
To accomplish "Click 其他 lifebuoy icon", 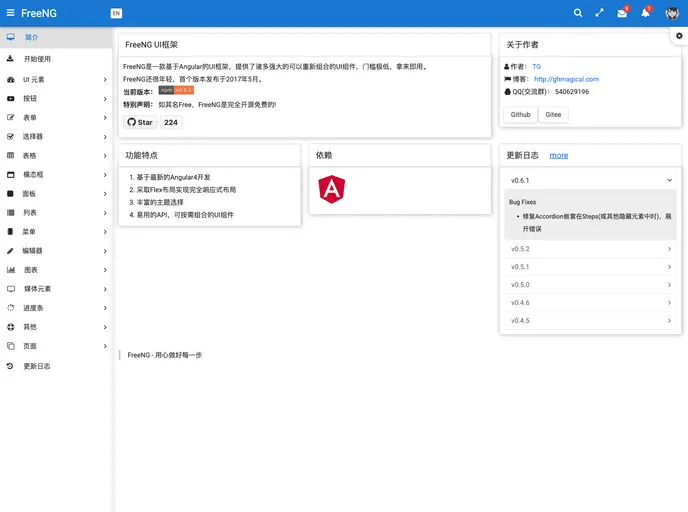I will [x=11, y=327].
